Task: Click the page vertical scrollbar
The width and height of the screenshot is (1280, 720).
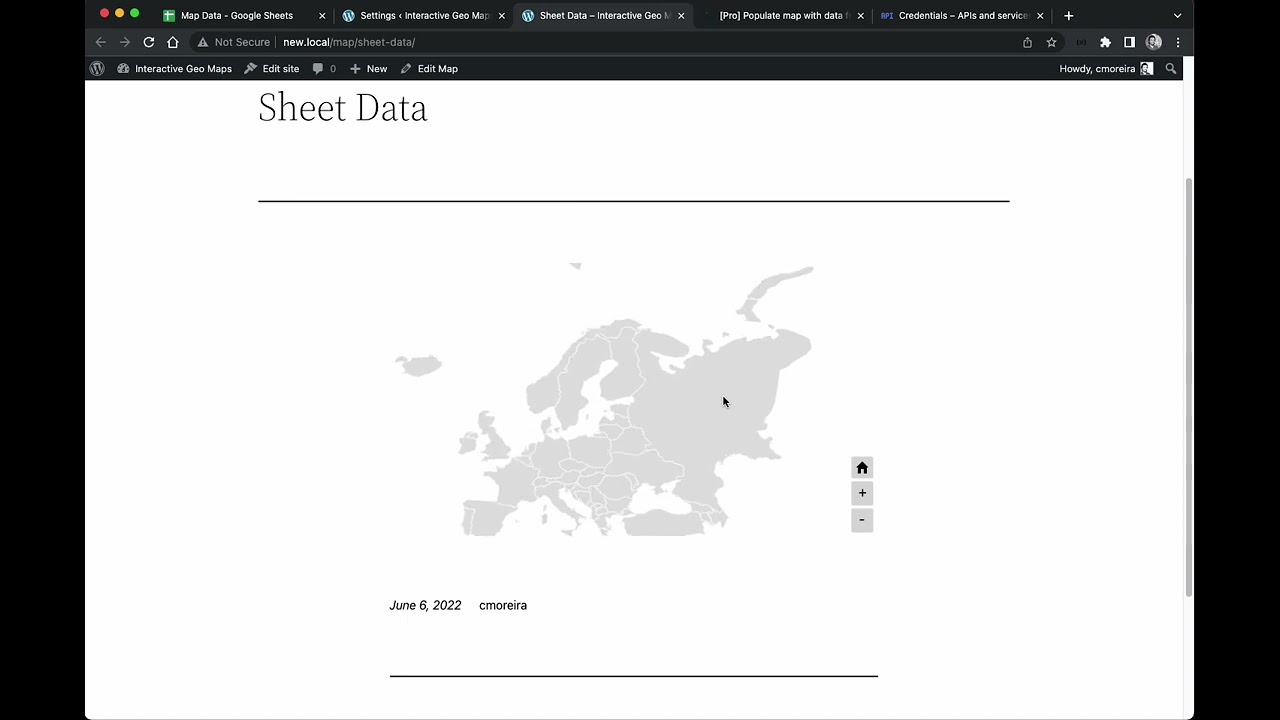Action: [x=1189, y=388]
